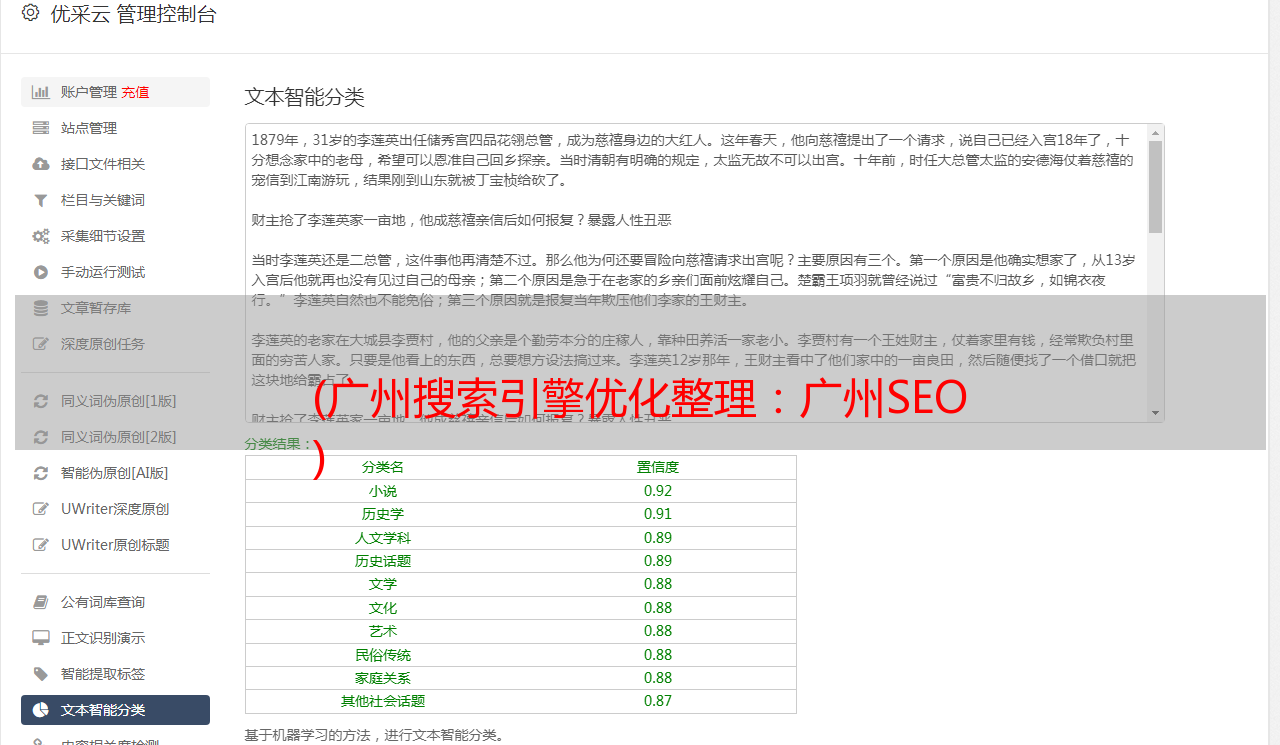This screenshot has width=1280, height=745.
Task: Go to 接口文件相关 page
Action: tap(115, 164)
